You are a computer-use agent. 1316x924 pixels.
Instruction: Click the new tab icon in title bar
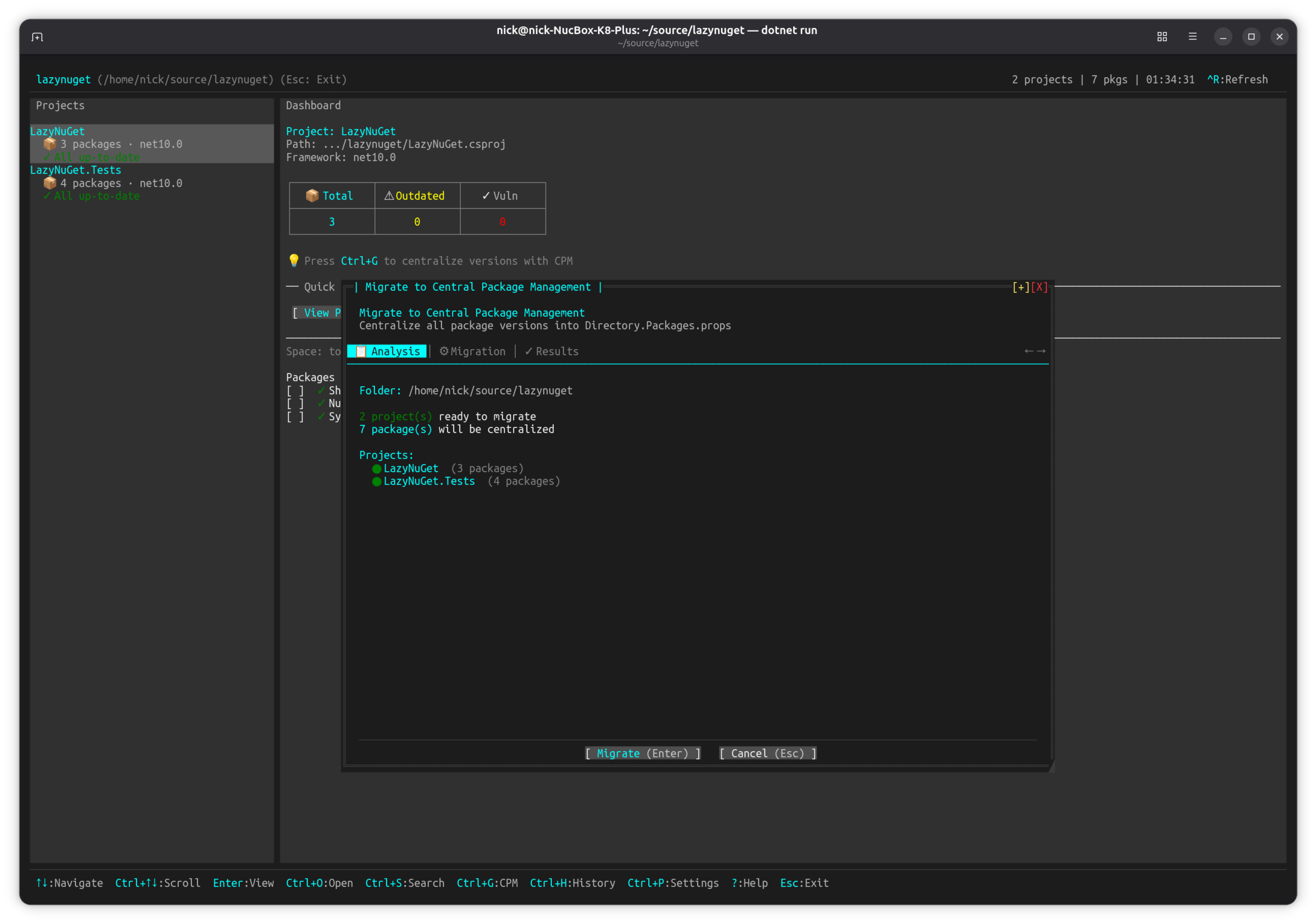point(37,37)
